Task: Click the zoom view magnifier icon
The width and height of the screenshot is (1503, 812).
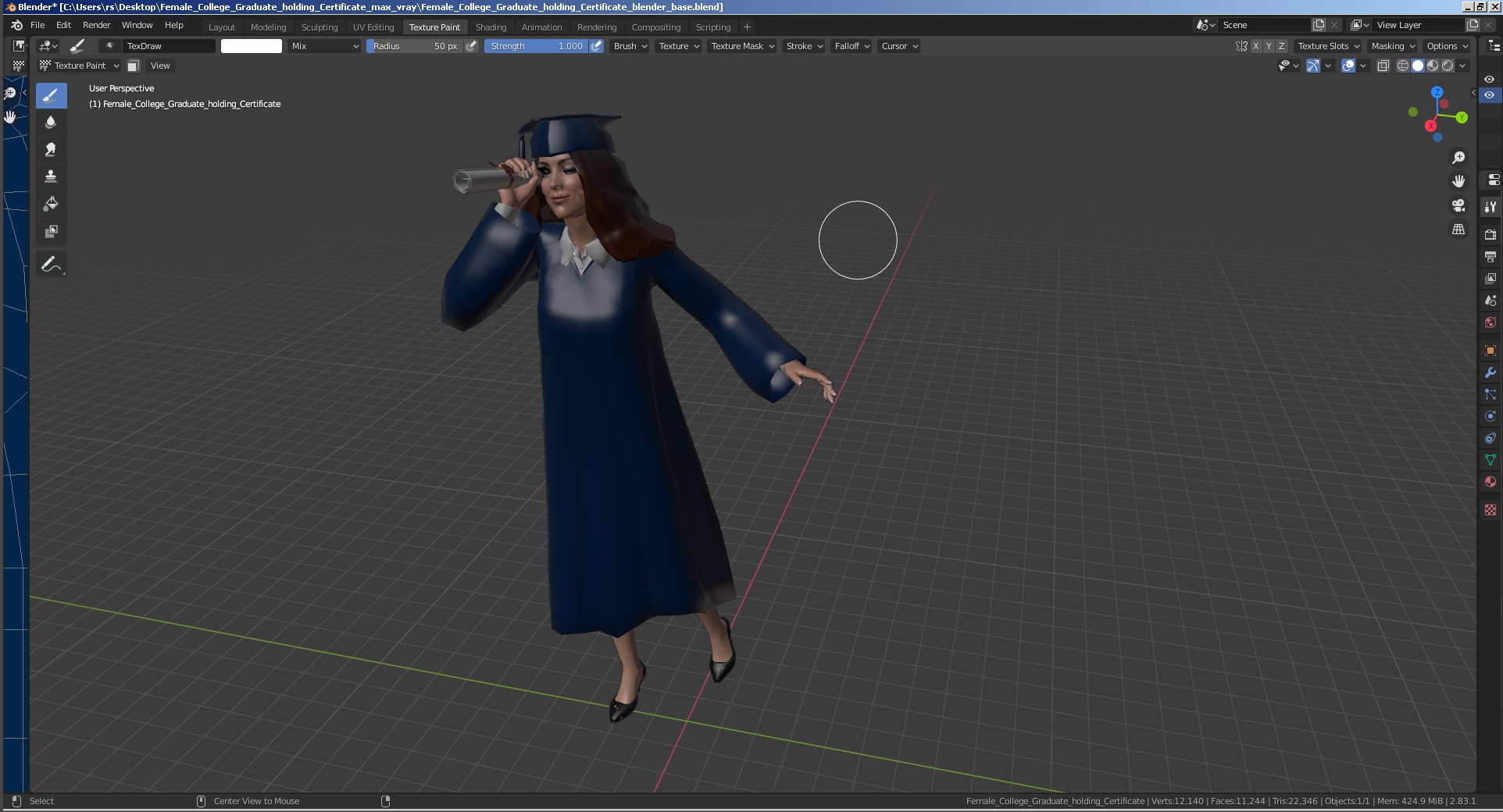Action: (x=1458, y=158)
